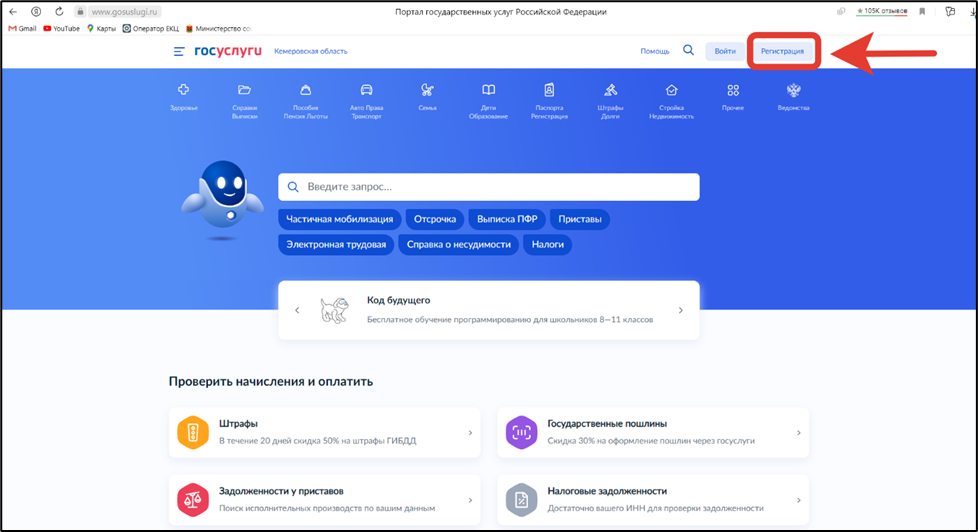Open Штрафы card chevron

coord(470,432)
